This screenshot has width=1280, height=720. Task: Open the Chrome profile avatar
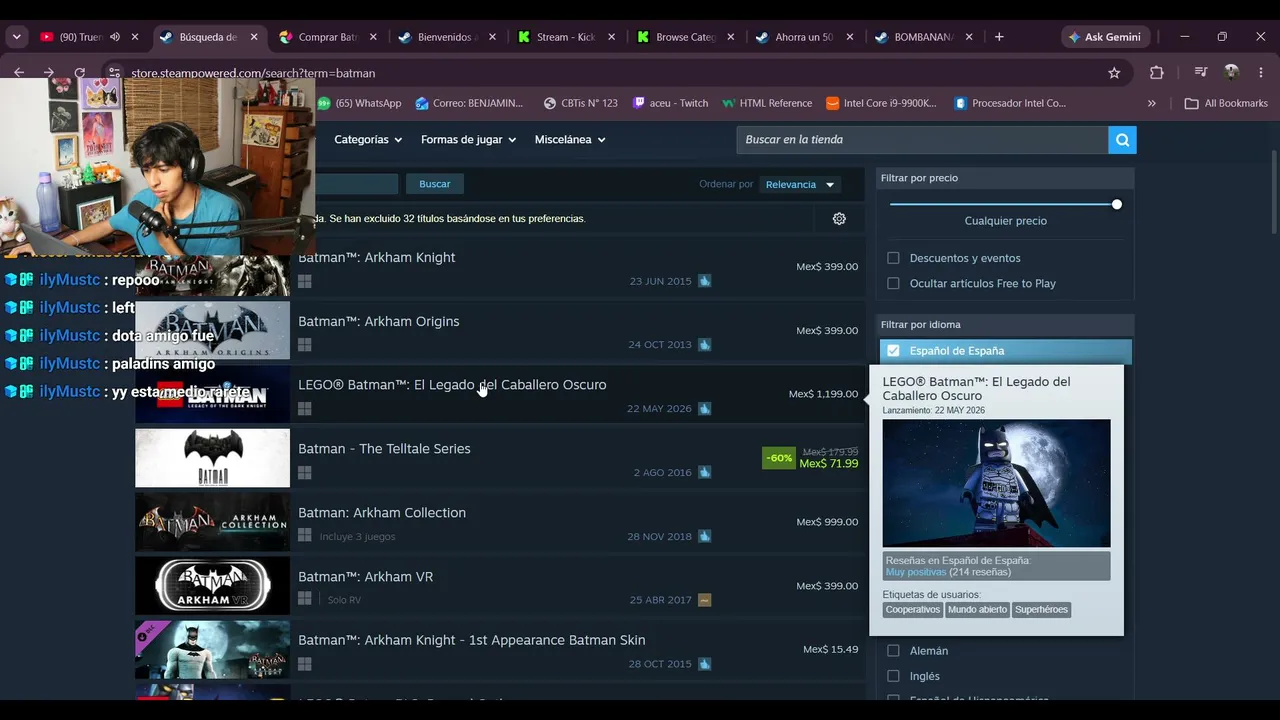[x=1231, y=73]
